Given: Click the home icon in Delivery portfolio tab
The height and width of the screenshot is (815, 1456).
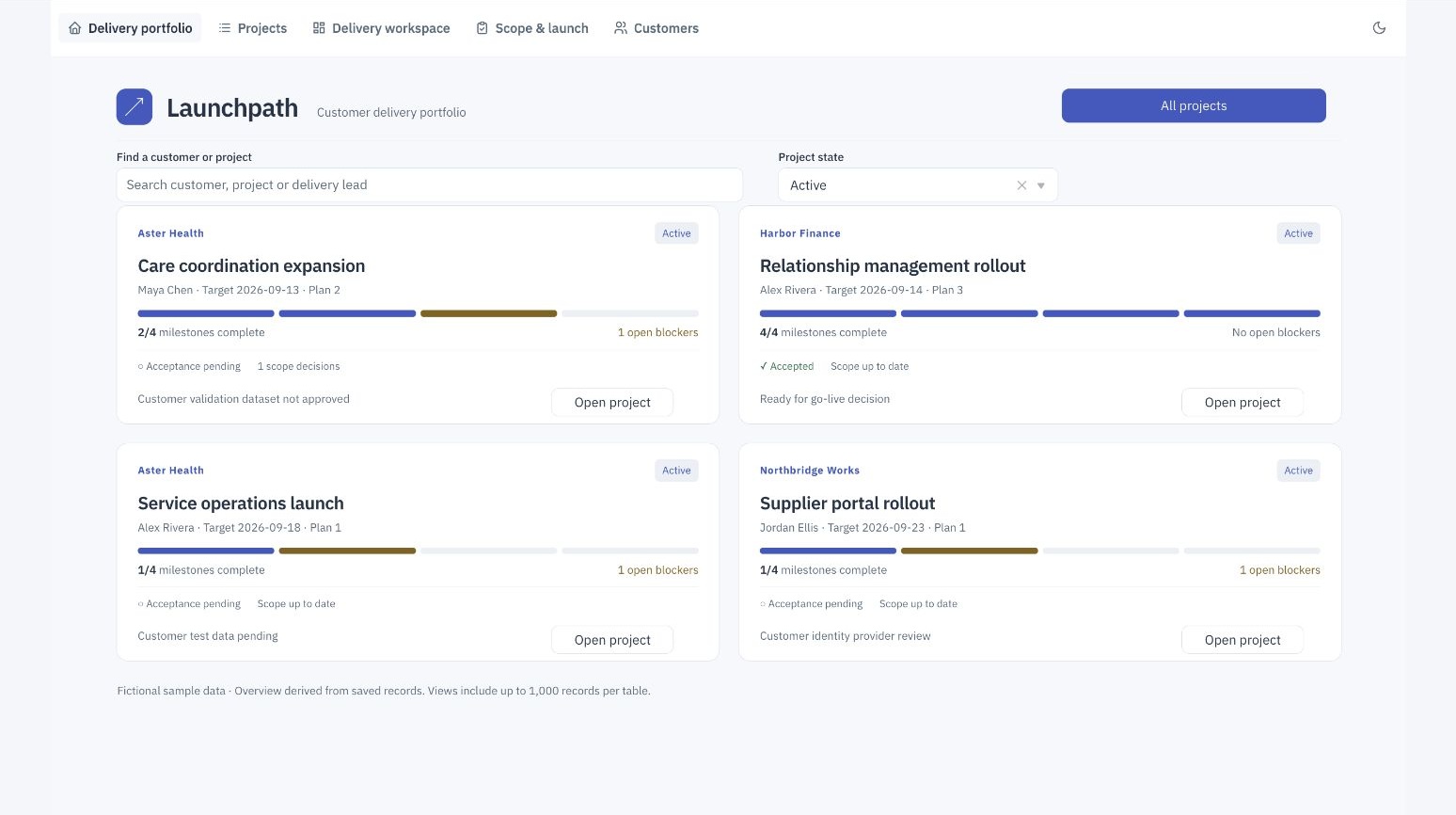Looking at the screenshot, I should coord(75,28).
